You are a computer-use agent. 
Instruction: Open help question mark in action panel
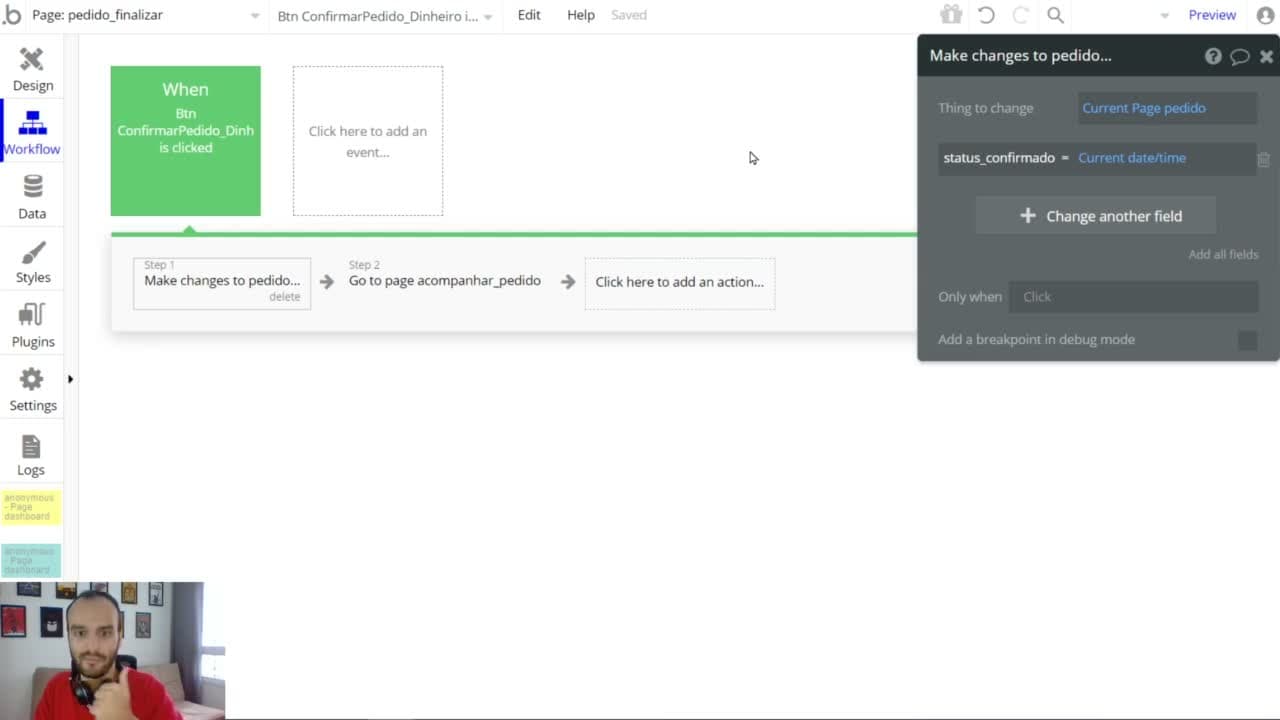[1213, 56]
